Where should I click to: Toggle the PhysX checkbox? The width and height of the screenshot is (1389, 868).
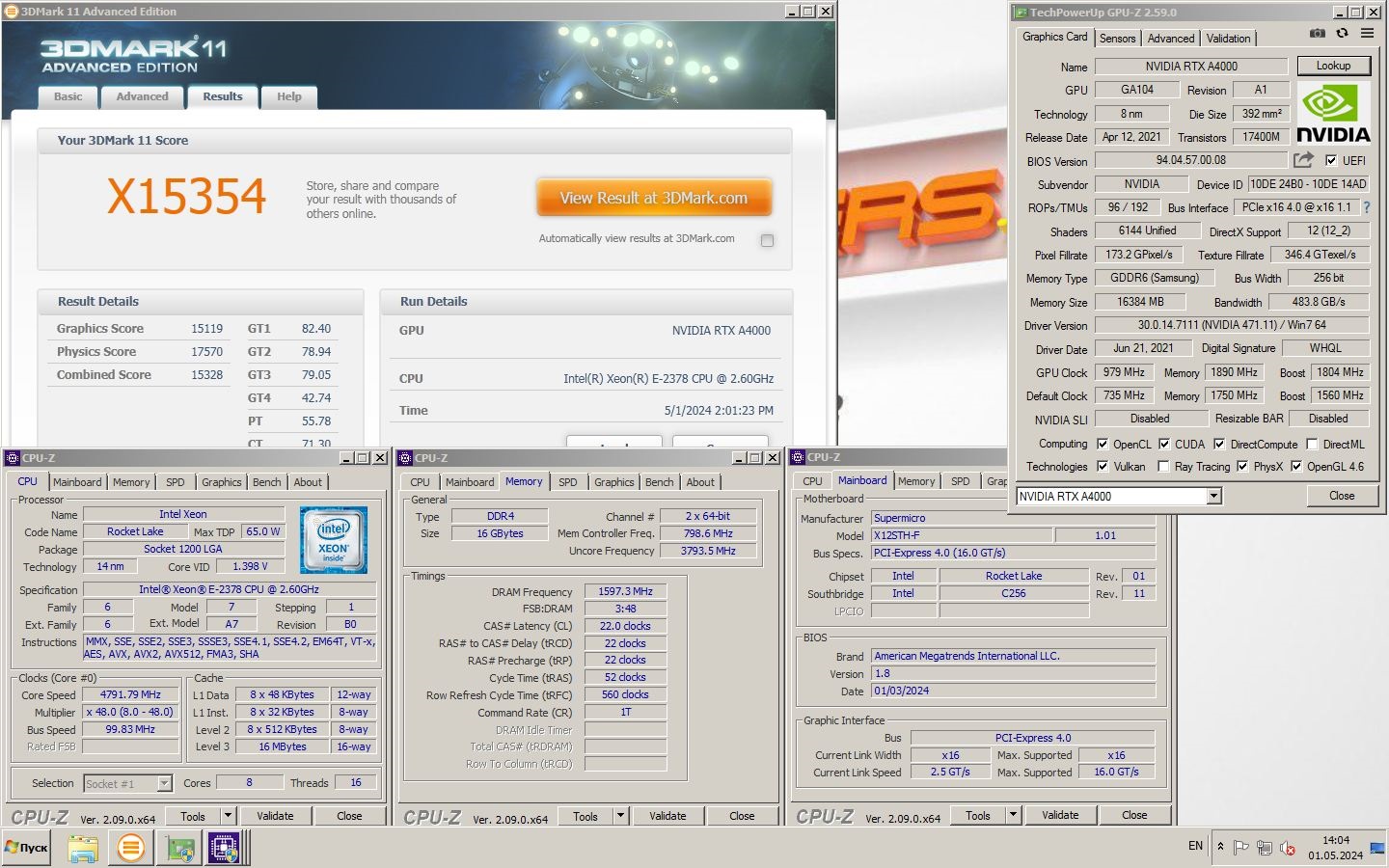point(1242,467)
